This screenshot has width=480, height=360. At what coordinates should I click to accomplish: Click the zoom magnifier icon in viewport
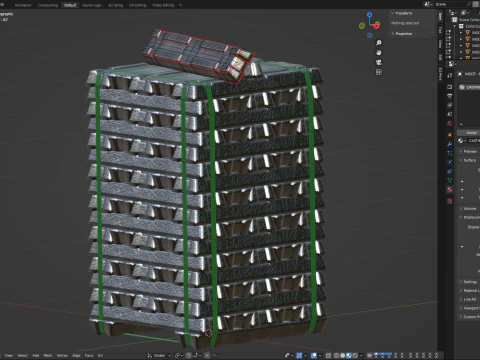coord(379,43)
